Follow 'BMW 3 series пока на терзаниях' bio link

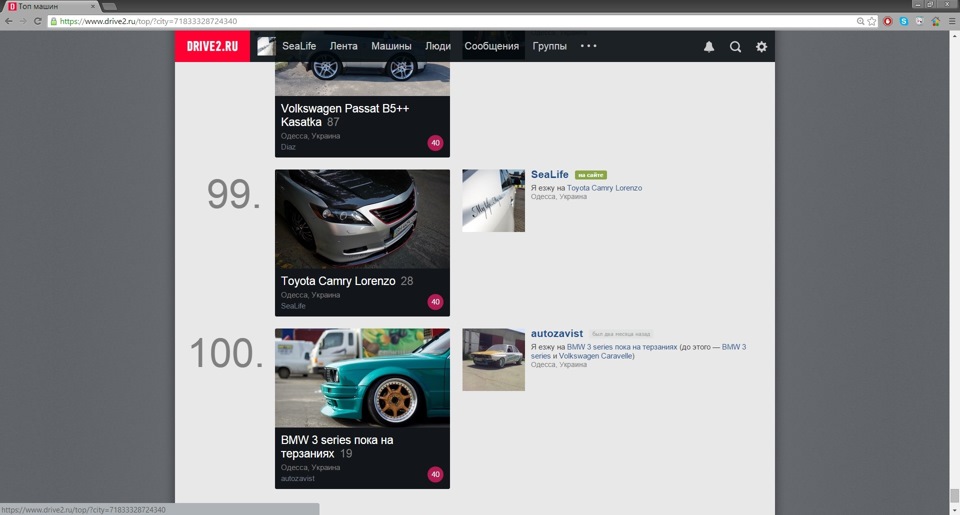622,347
